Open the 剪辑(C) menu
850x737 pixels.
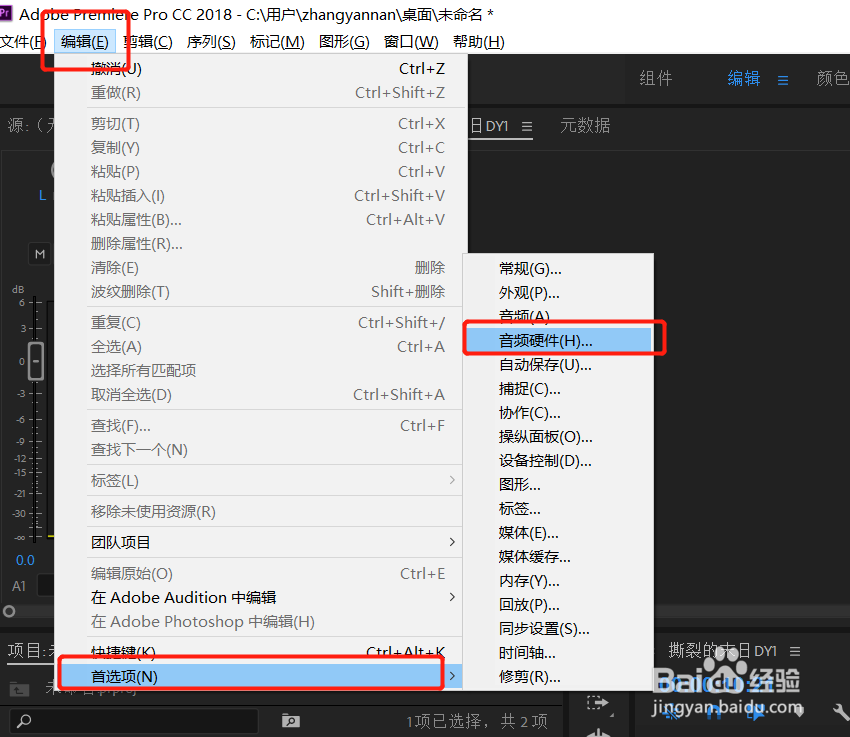147,42
